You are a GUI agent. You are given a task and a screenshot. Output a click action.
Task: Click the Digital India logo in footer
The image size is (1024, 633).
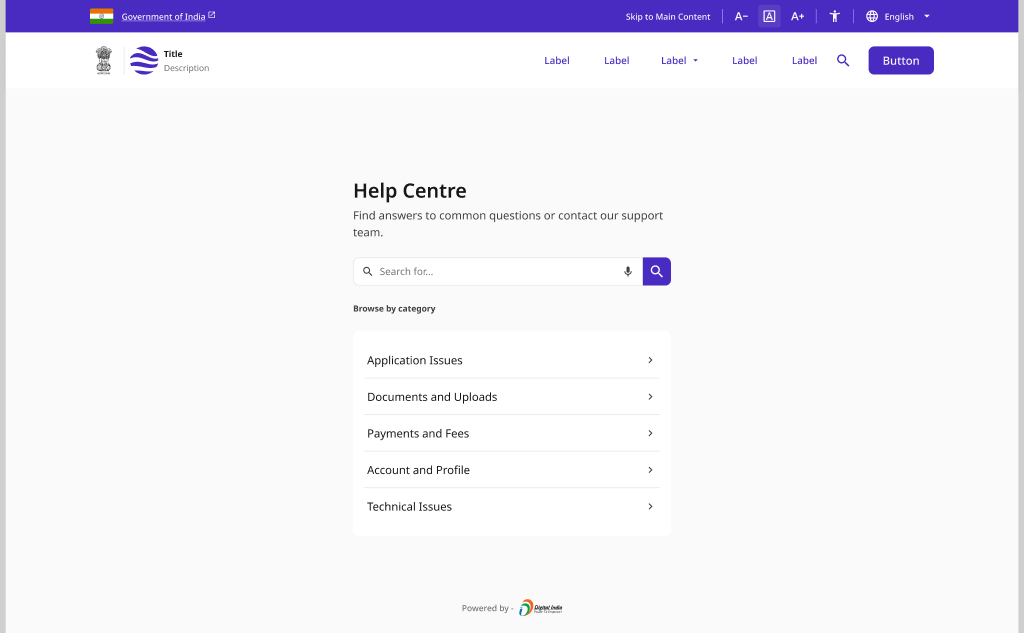[x=541, y=608]
